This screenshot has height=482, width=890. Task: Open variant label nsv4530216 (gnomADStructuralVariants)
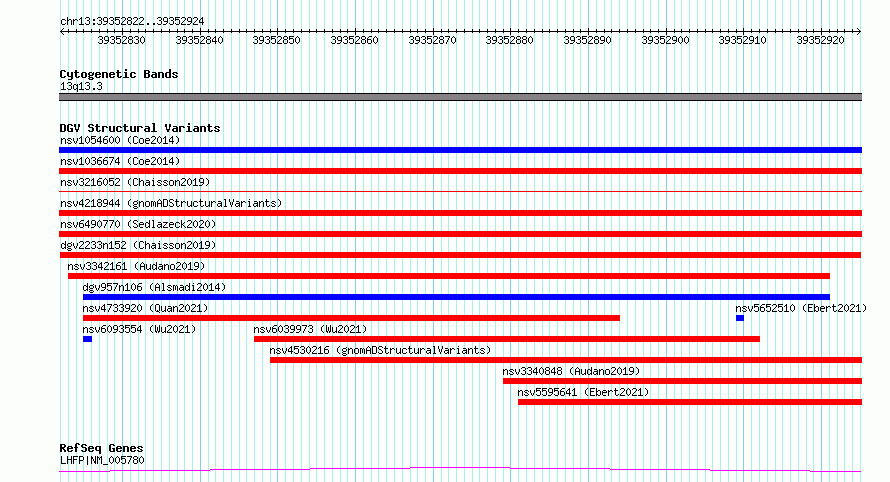click(x=380, y=350)
